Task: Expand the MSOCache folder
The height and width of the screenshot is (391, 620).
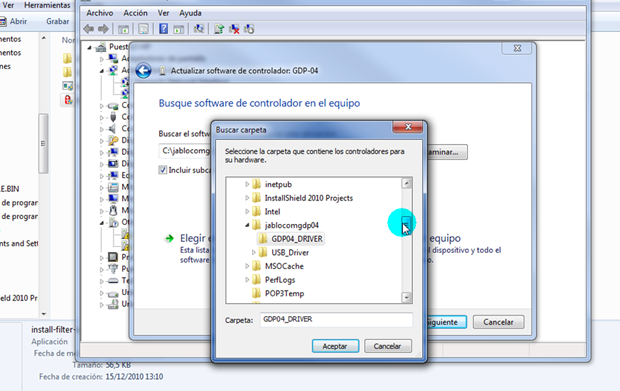Action: pos(247,266)
